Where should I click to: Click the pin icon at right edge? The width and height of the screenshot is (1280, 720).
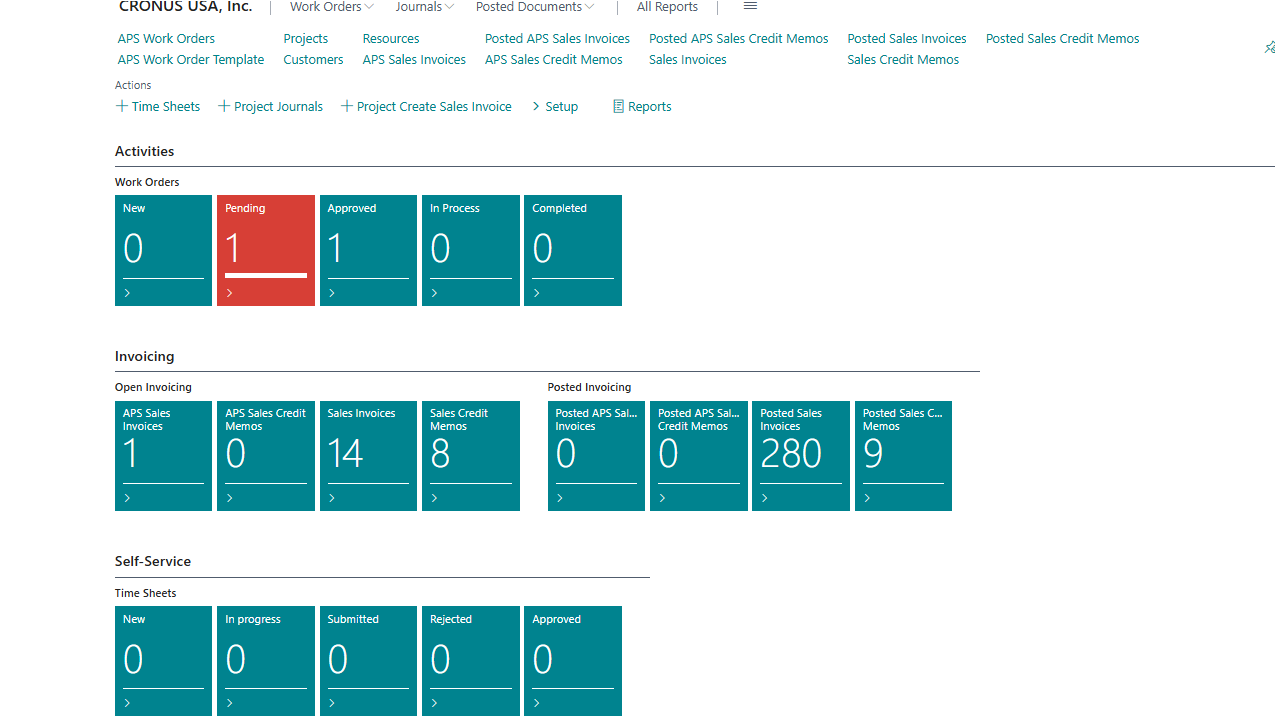coord(1270,47)
